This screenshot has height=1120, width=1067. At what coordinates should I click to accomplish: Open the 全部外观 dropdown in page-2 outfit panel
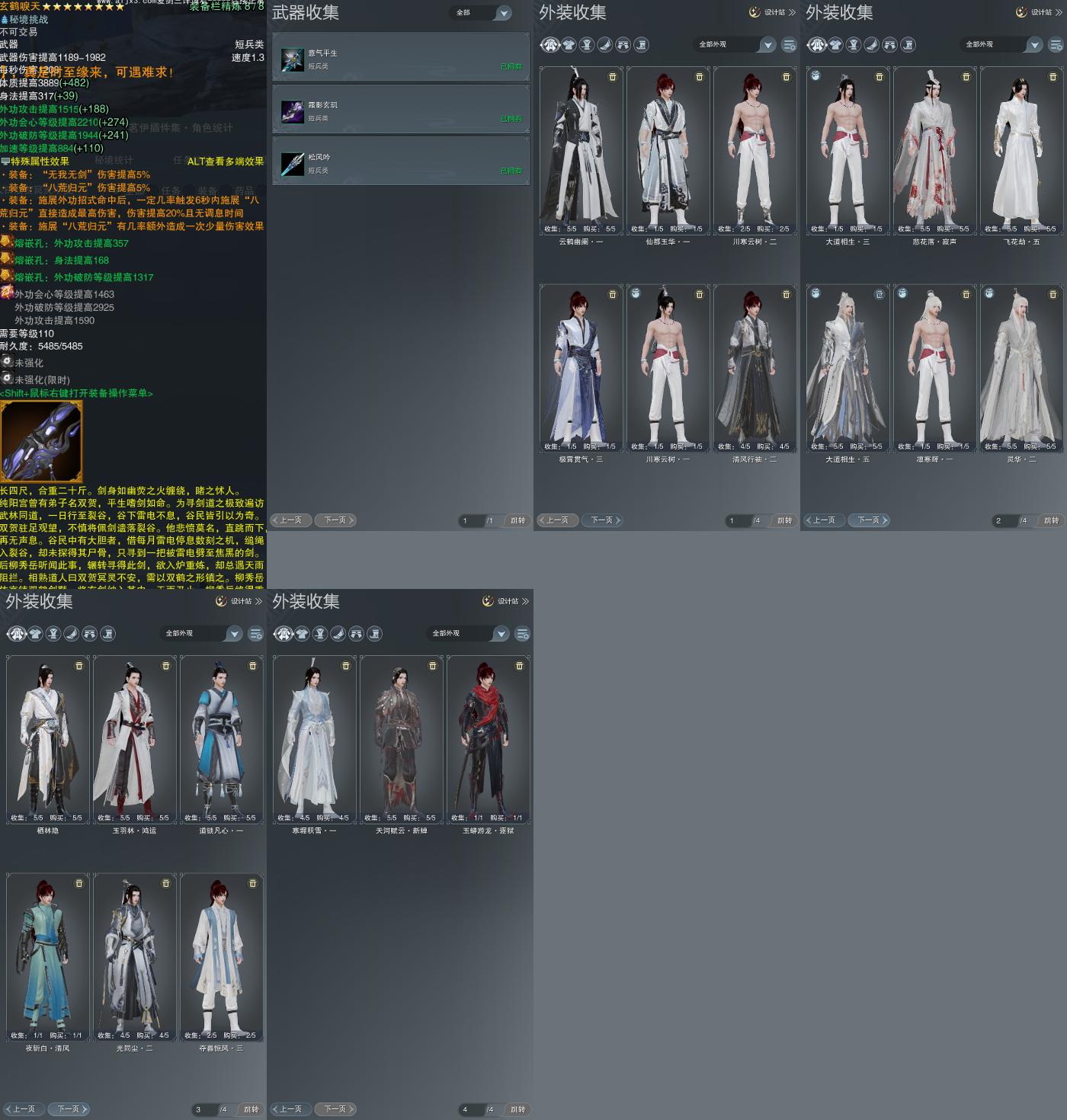point(1002,45)
